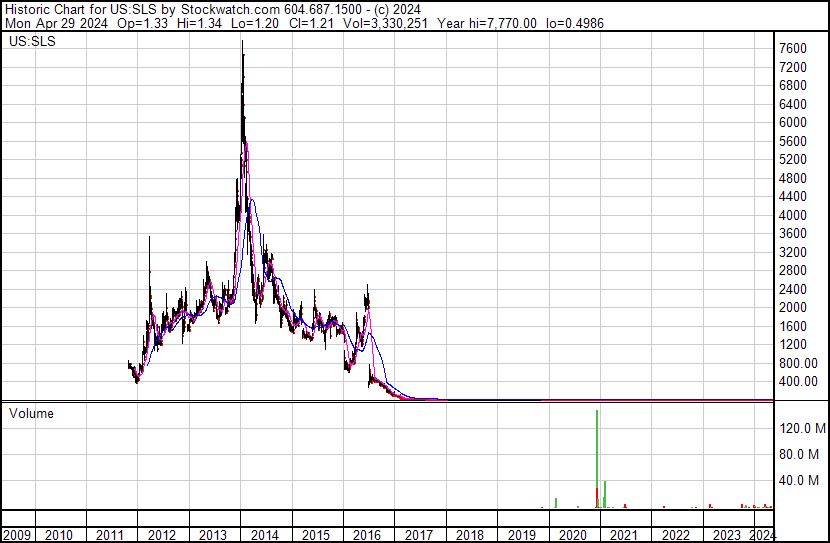Click the 4000 price axis label

pos(793,215)
